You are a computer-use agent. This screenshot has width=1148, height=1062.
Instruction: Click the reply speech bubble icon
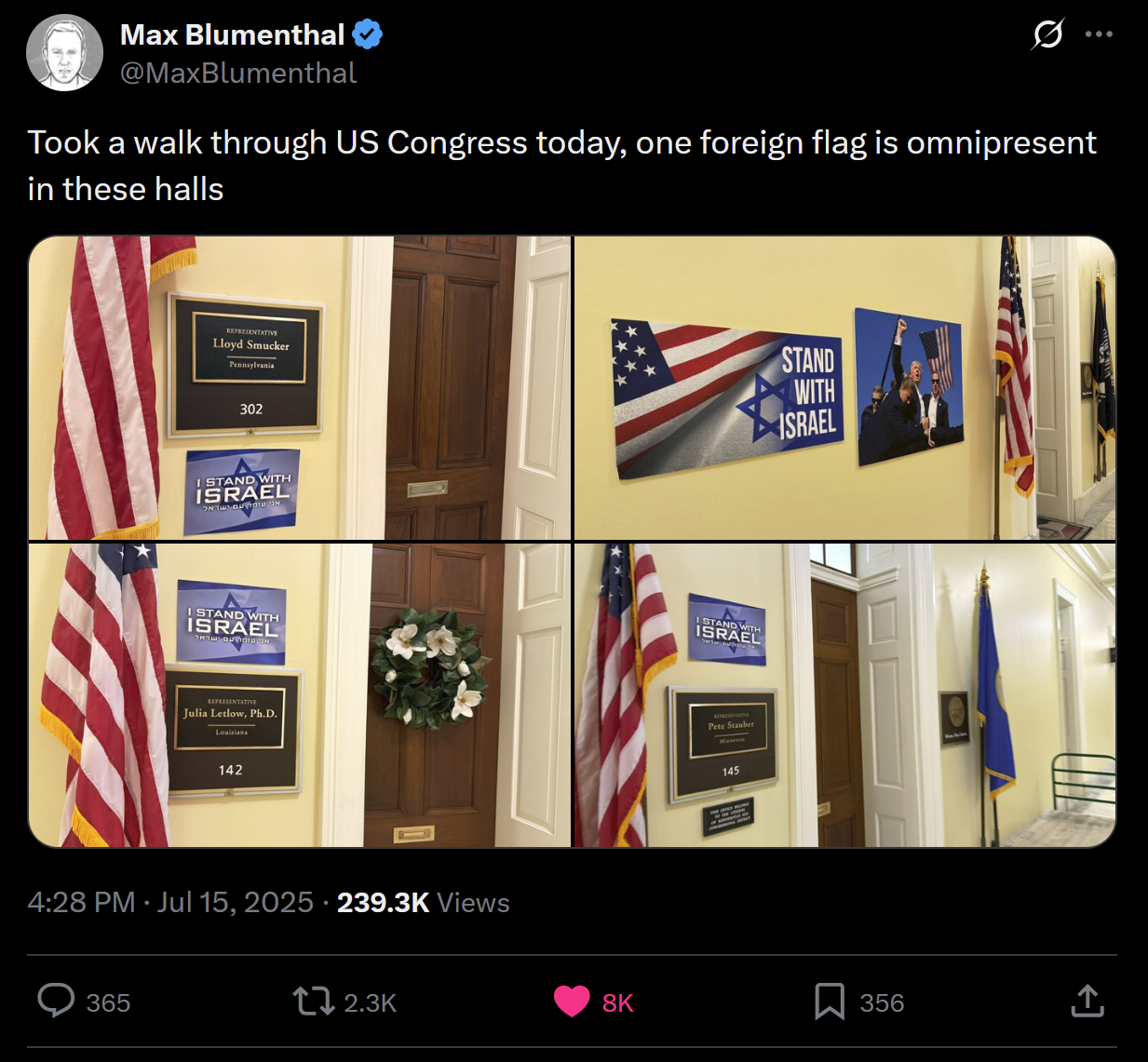(x=56, y=1002)
